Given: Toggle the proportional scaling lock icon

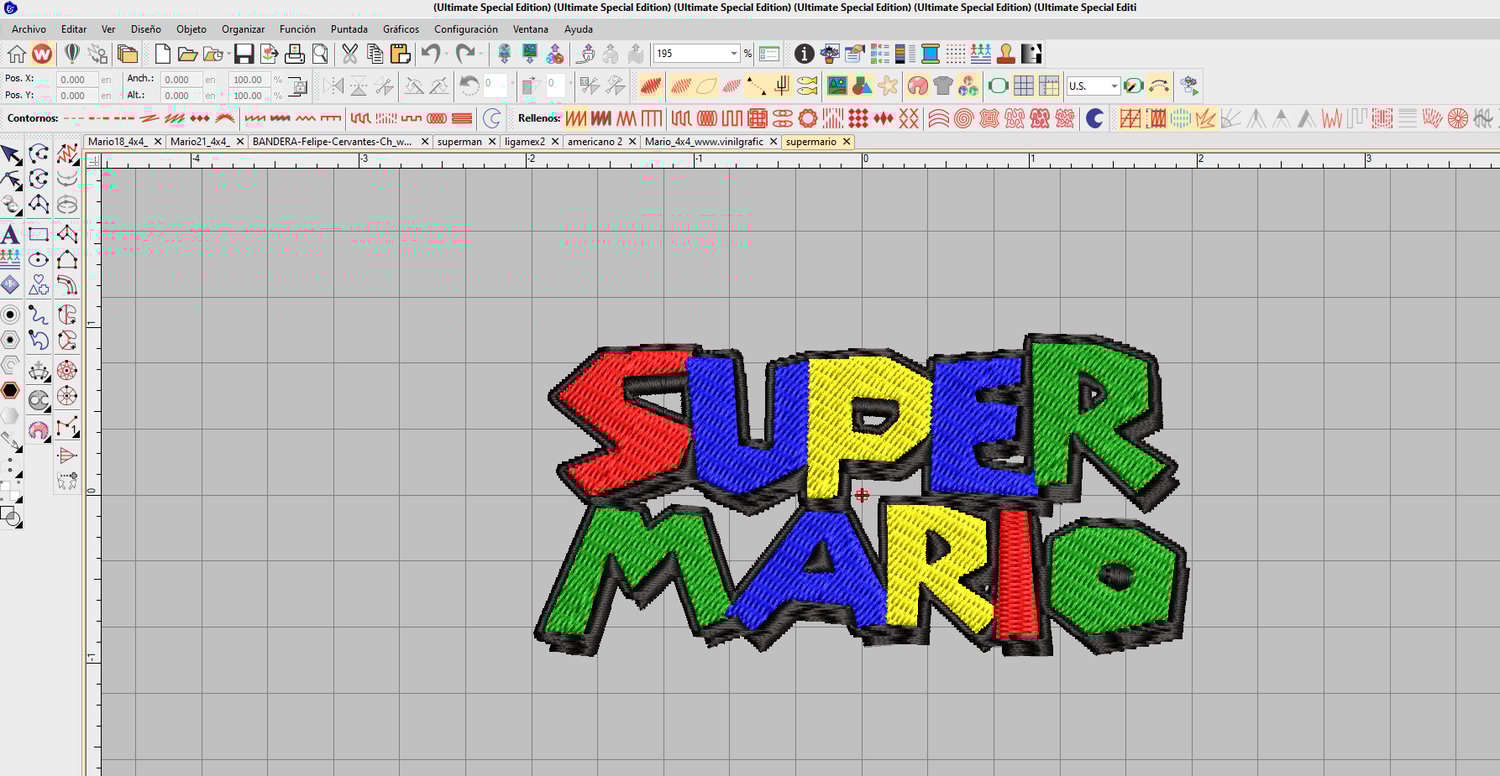Looking at the screenshot, I should (x=297, y=87).
